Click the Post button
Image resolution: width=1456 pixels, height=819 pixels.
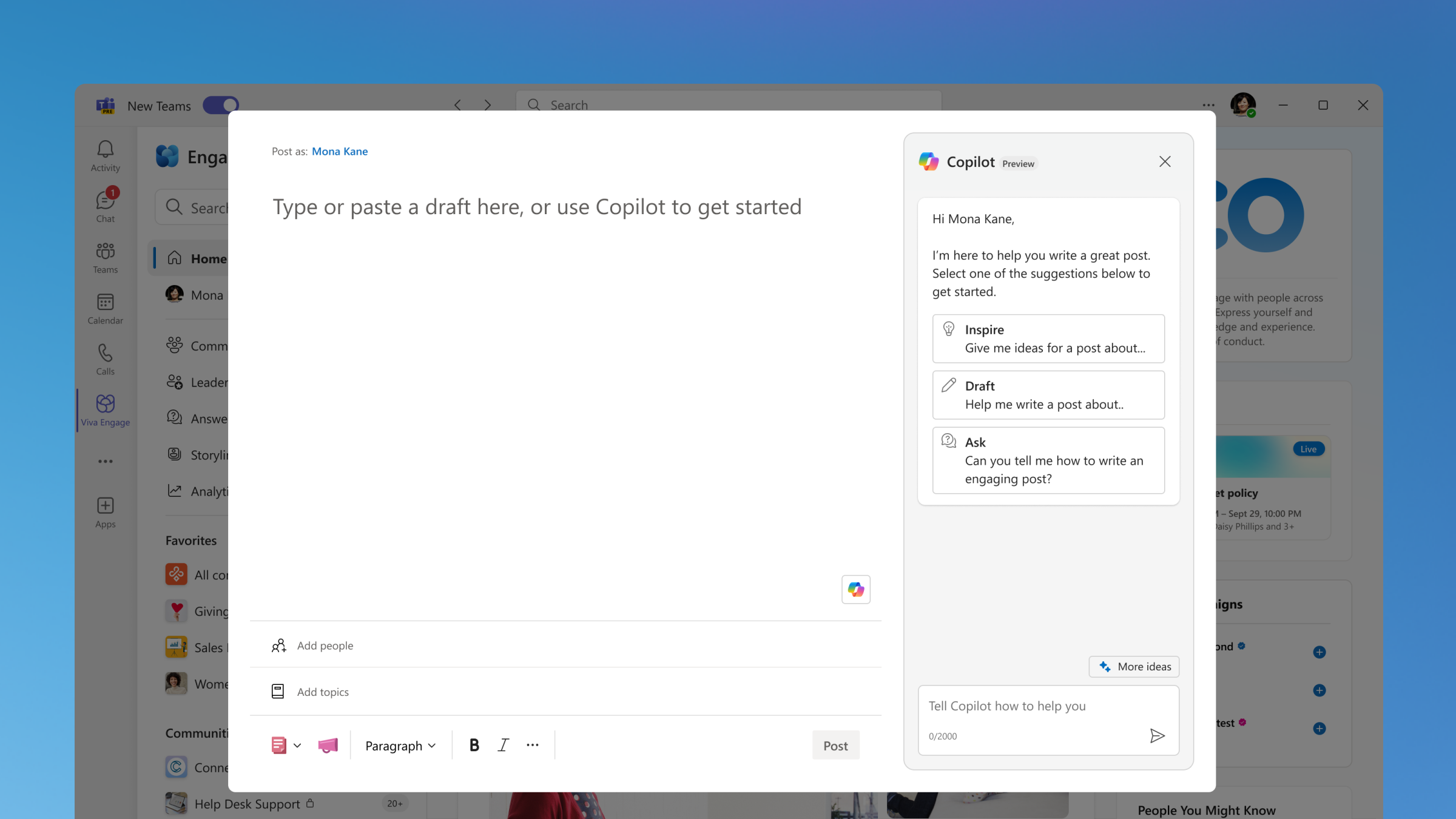835,744
